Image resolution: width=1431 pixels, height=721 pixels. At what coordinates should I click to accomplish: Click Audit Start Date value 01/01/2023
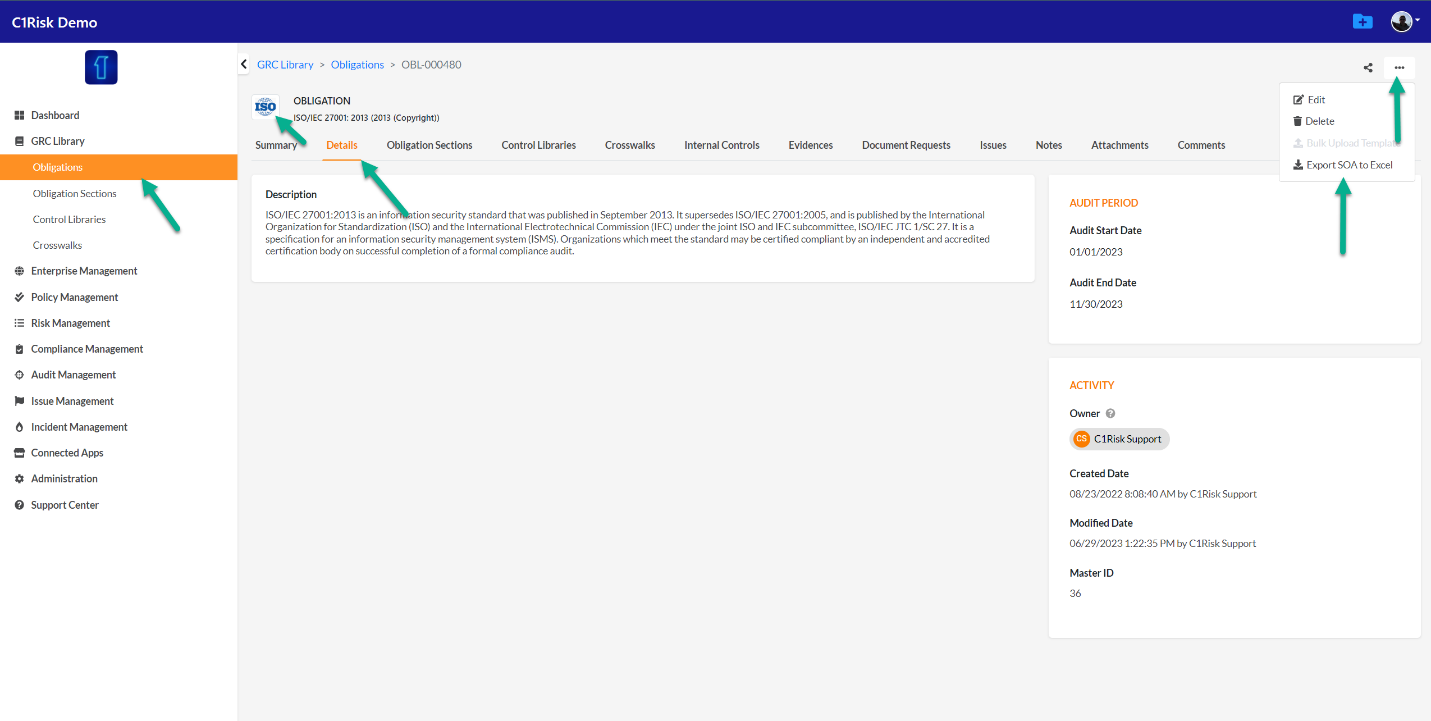(1096, 252)
